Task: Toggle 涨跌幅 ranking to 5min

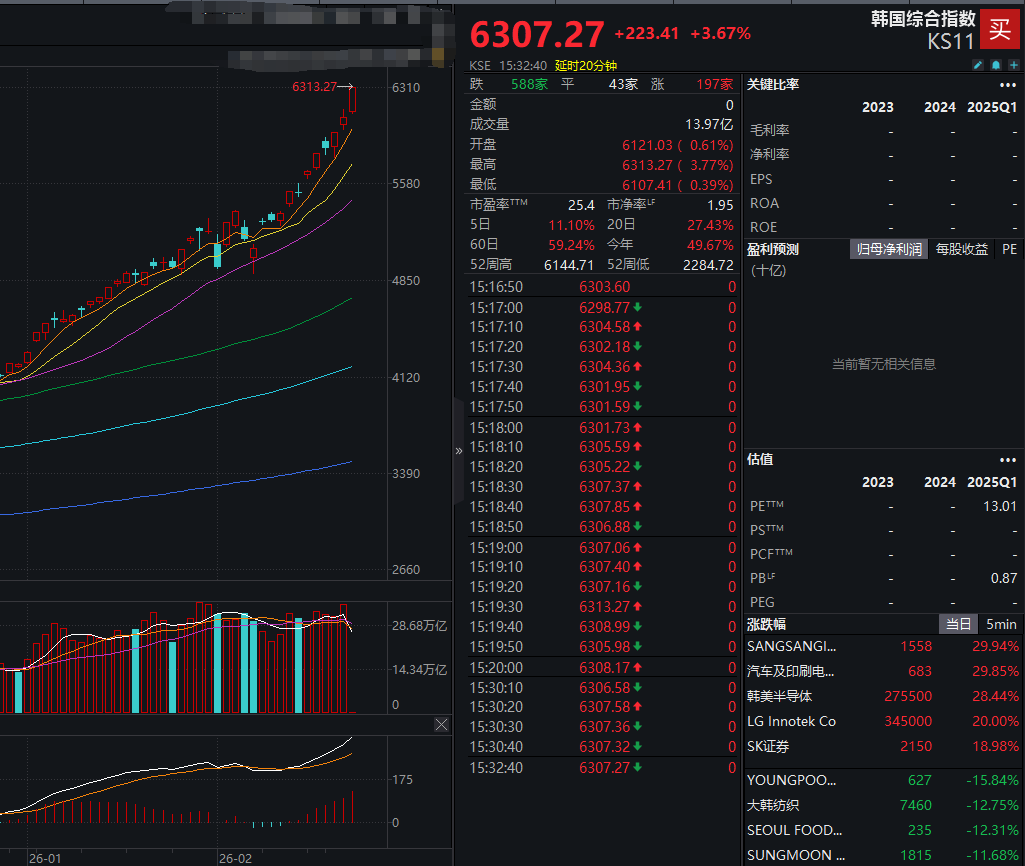Action: click(x=1001, y=624)
